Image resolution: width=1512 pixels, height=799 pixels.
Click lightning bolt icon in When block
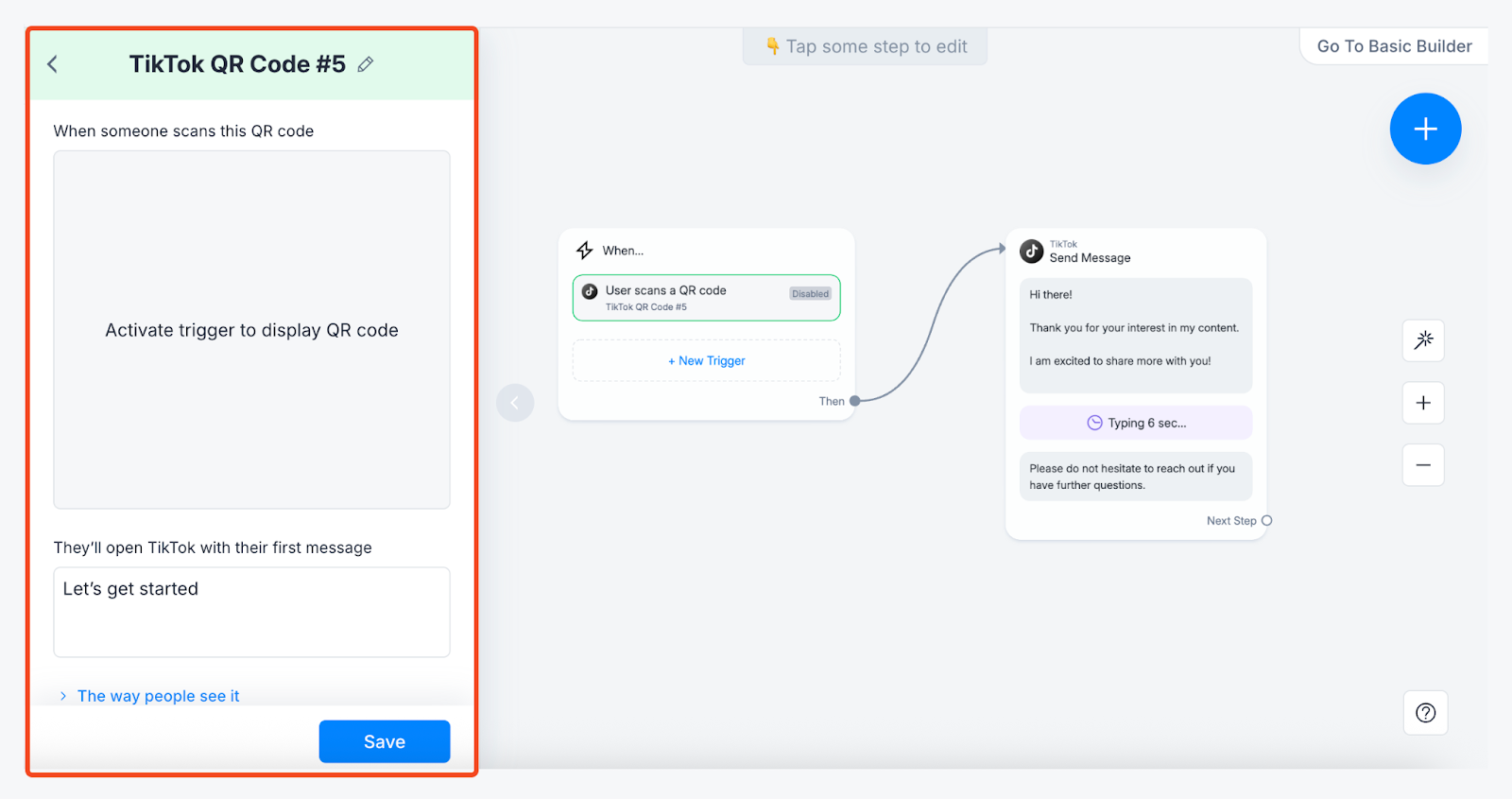(x=585, y=251)
